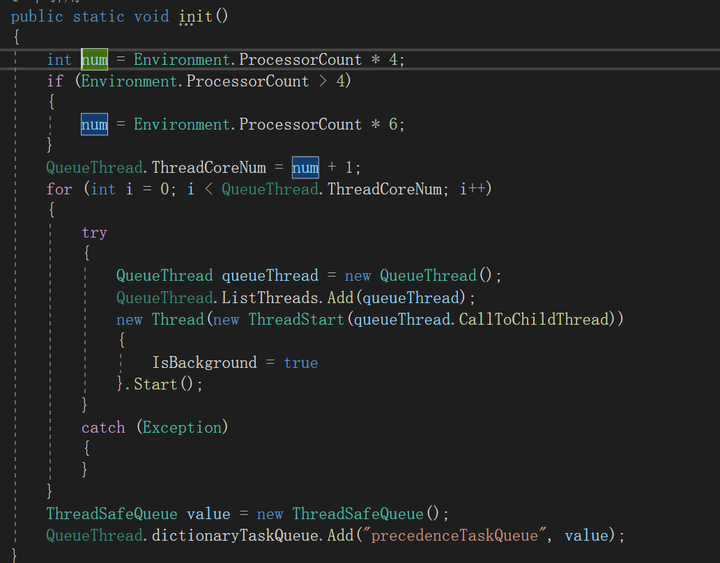The width and height of the screenshot is (720, 563).
Task: Click the if keyword
Action: [55, 81]
